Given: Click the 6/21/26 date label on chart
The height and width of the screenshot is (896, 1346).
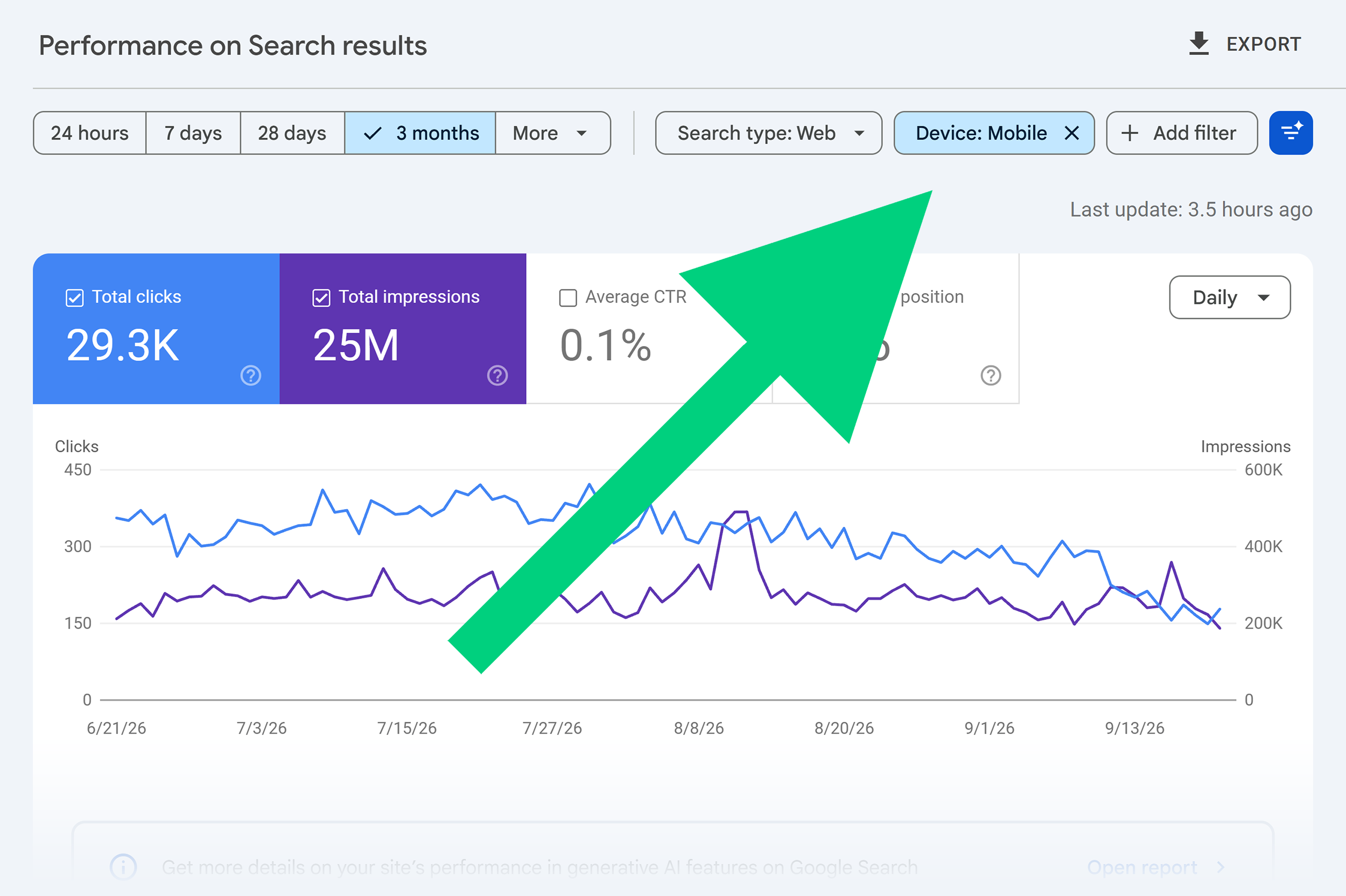Looking at the screenshot, I should (116, 728).
